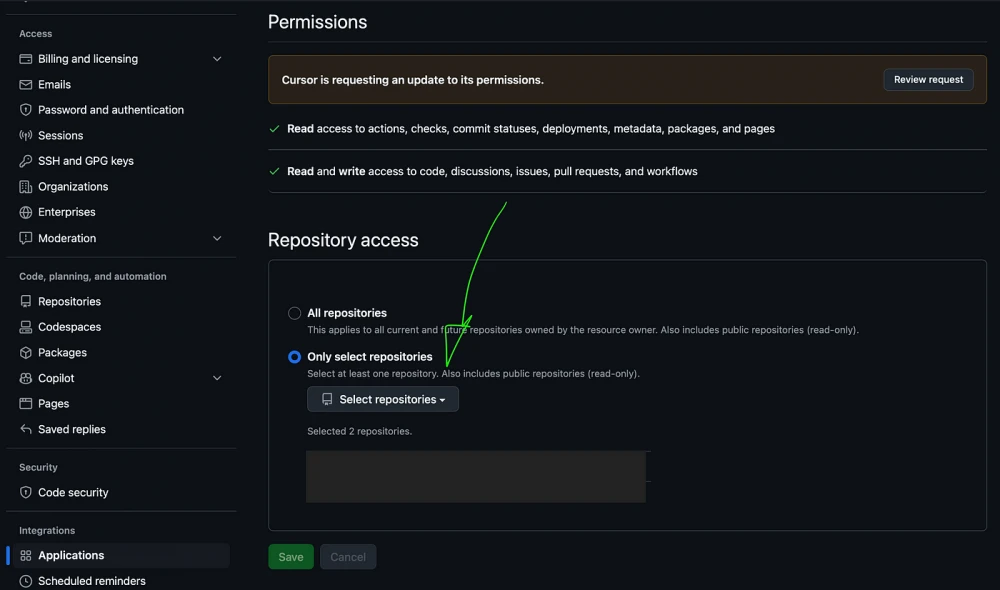Click the Cancel button

(348, 557)
